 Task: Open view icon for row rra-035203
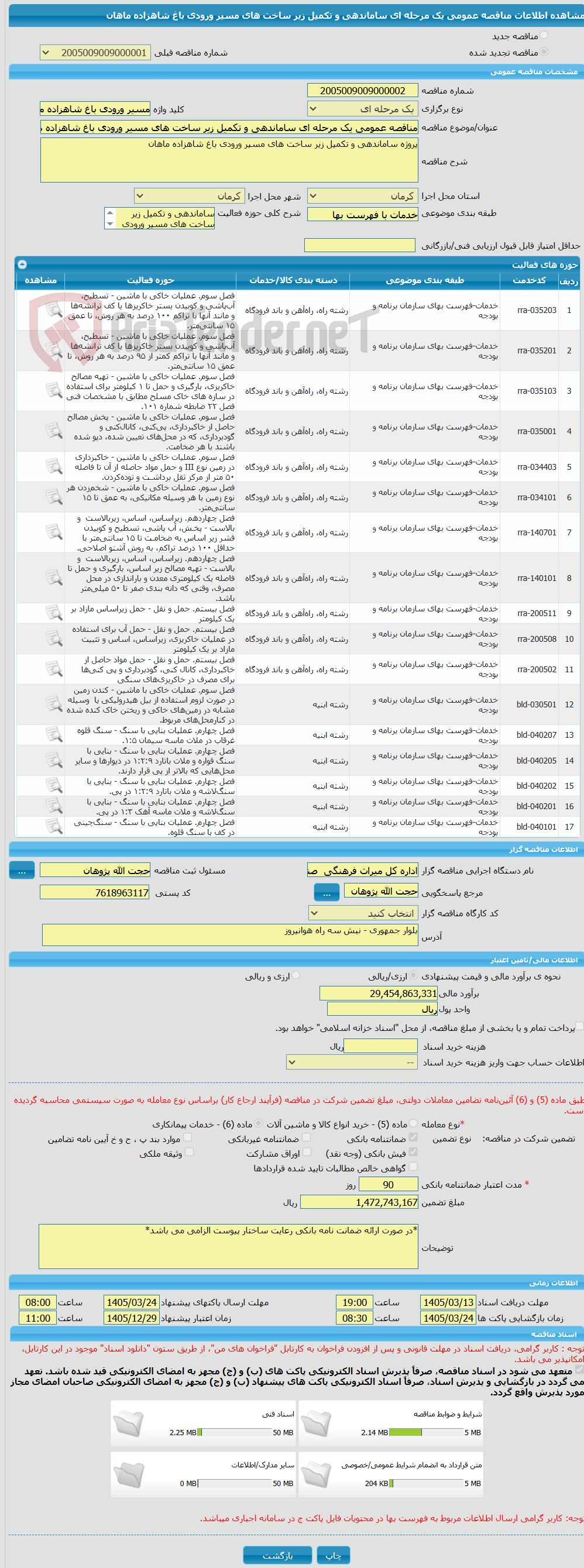point(54,311)
